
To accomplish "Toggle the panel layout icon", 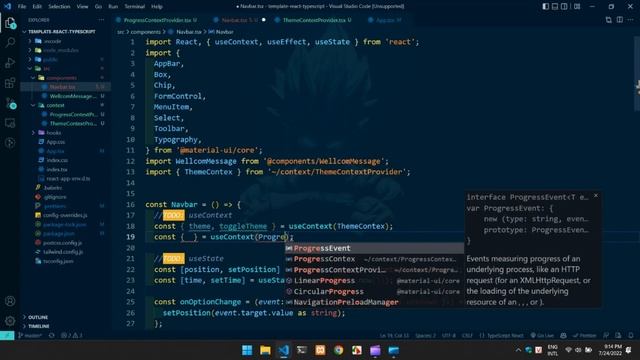I will click(555, 7).
